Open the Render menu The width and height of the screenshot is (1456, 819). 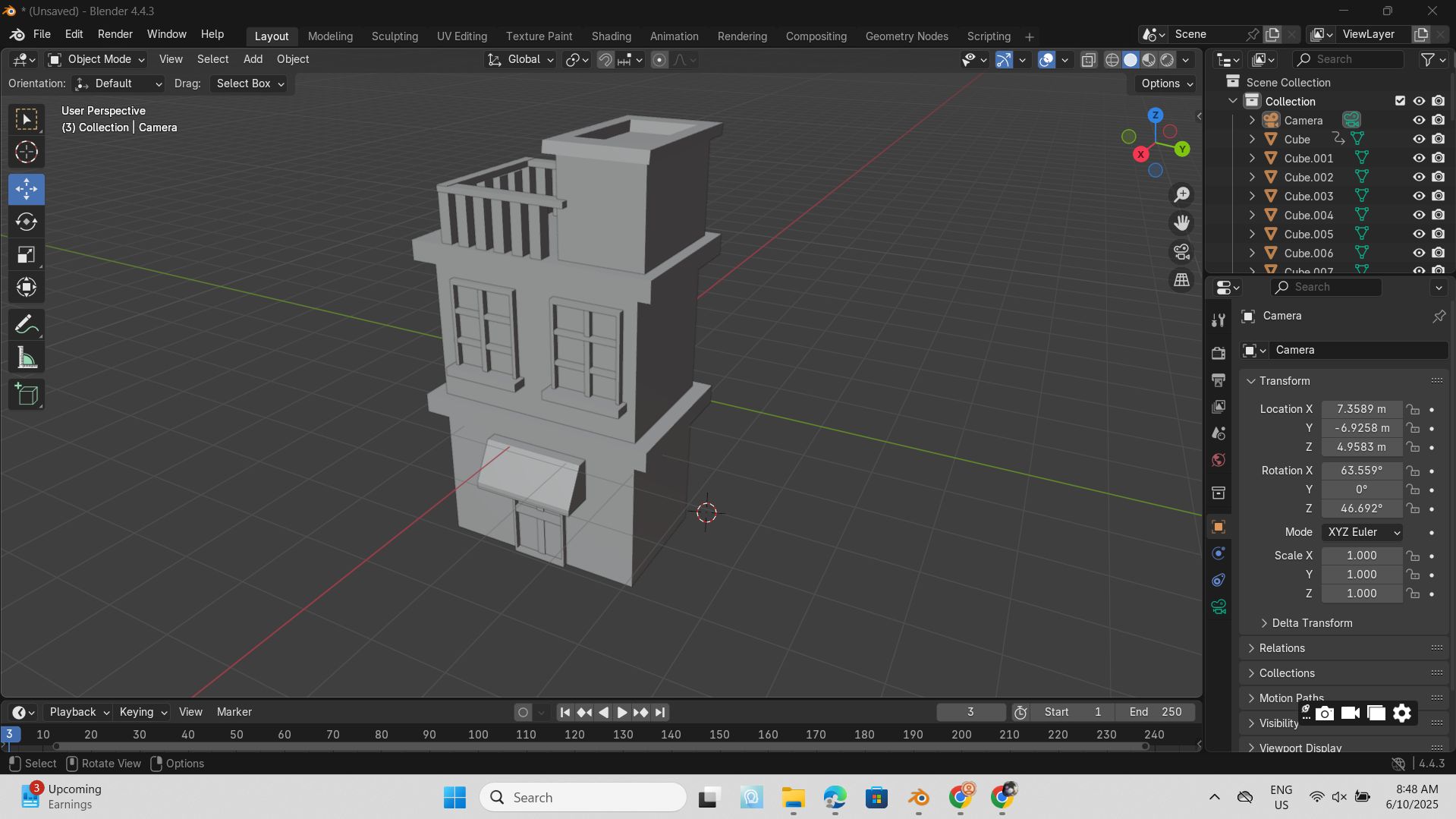coord(115,34)
